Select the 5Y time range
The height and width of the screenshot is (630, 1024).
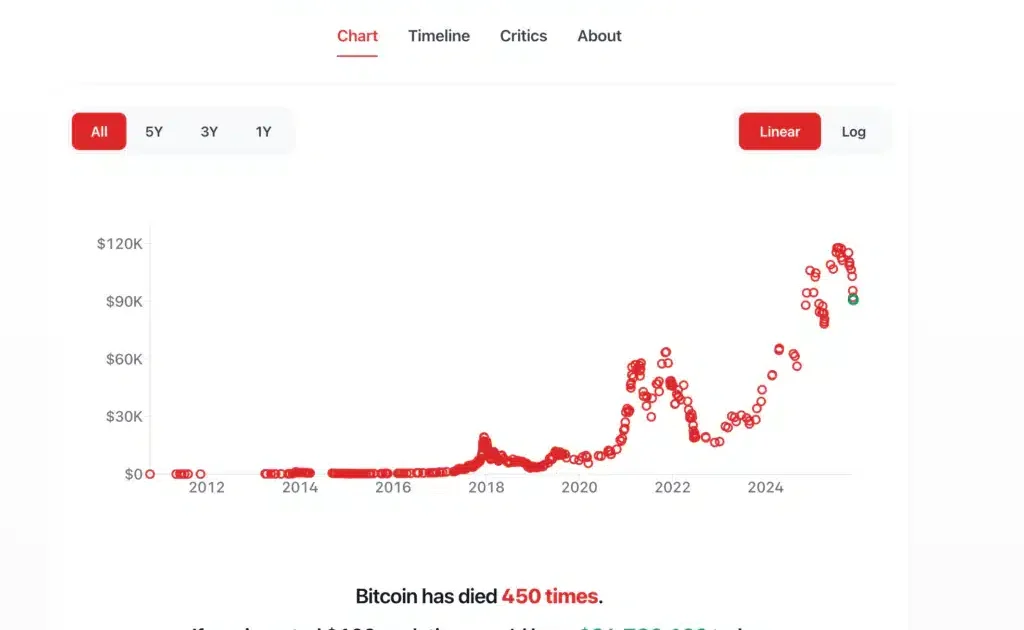154,131
